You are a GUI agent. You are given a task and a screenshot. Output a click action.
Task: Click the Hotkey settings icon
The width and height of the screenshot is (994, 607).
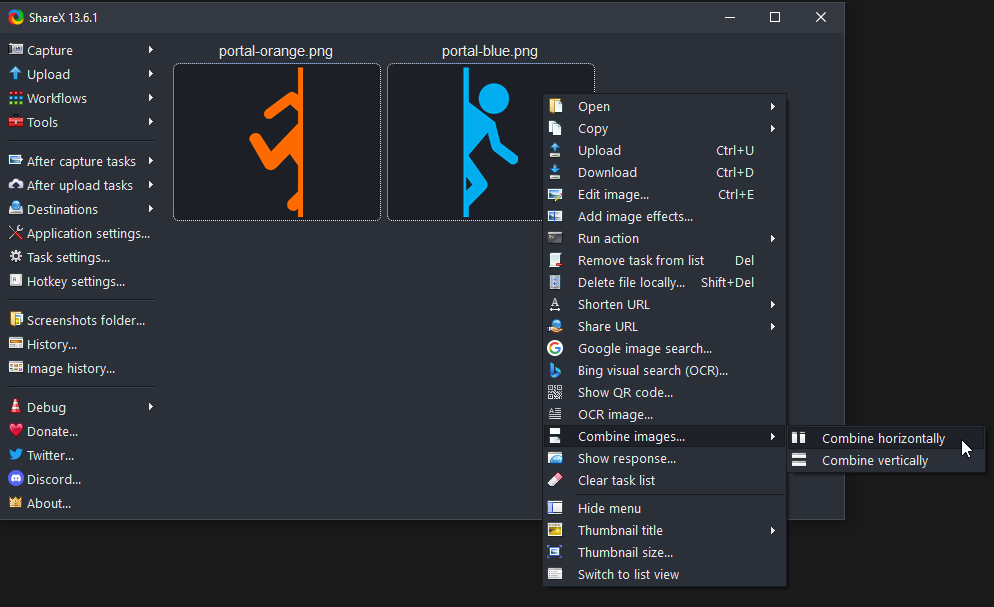coord(16,281)
